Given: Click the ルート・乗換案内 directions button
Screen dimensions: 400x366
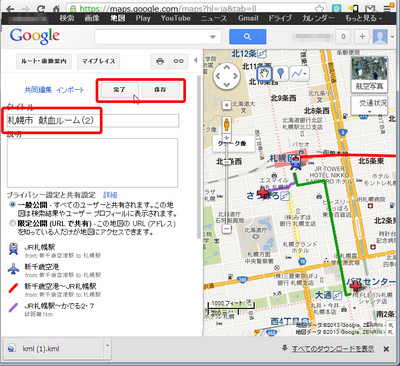Looking at the screenshot, I should click(44, 61).
